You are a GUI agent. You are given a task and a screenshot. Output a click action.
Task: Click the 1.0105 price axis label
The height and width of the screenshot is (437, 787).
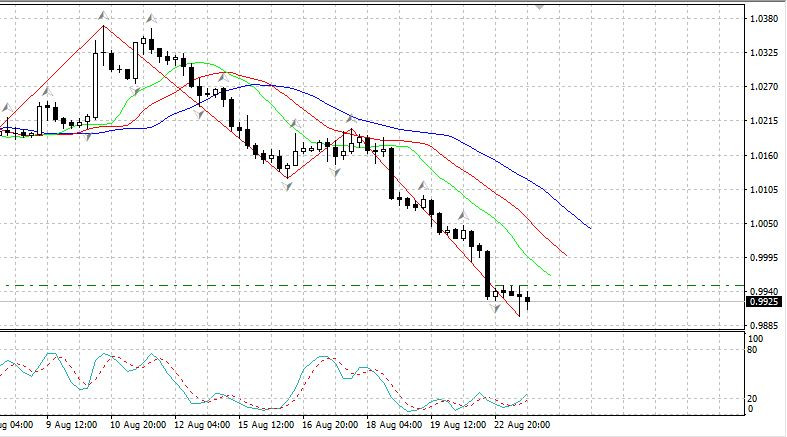(x=764, y=190)
